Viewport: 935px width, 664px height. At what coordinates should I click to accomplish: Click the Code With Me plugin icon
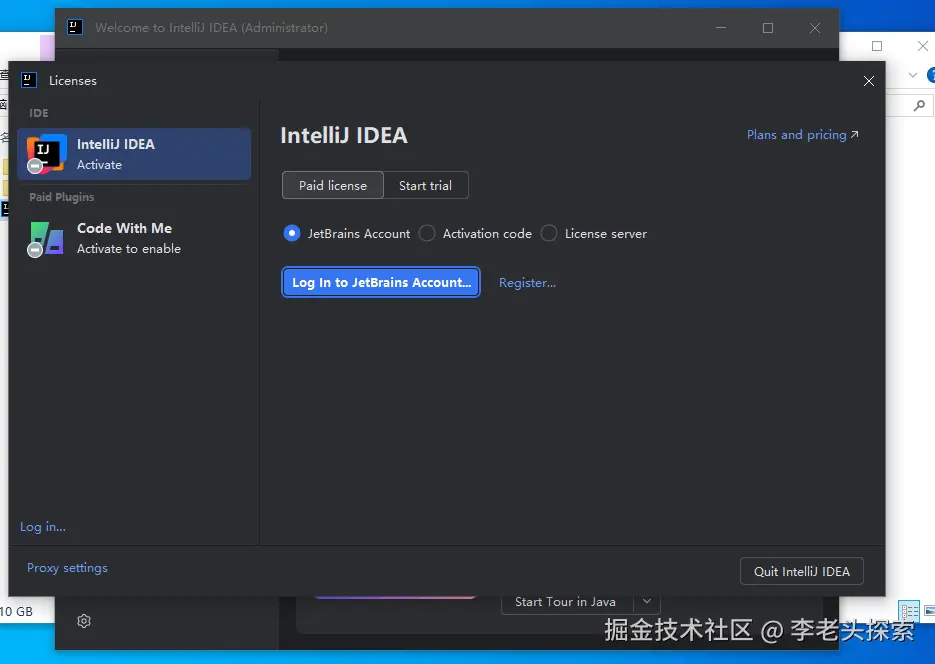click(x=46, y=238)
